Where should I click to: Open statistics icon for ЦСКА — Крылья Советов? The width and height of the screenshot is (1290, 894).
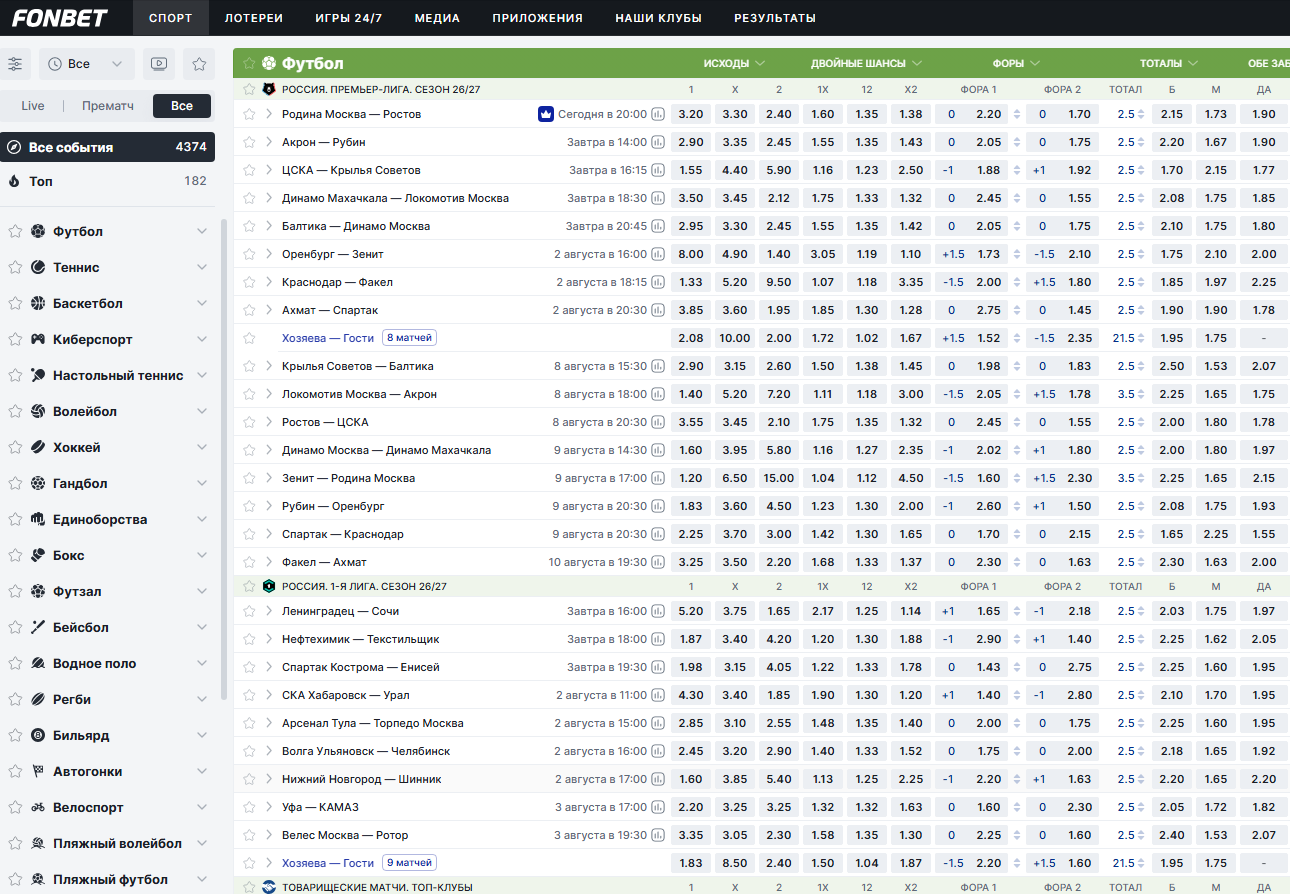click(x=658, y=170)
